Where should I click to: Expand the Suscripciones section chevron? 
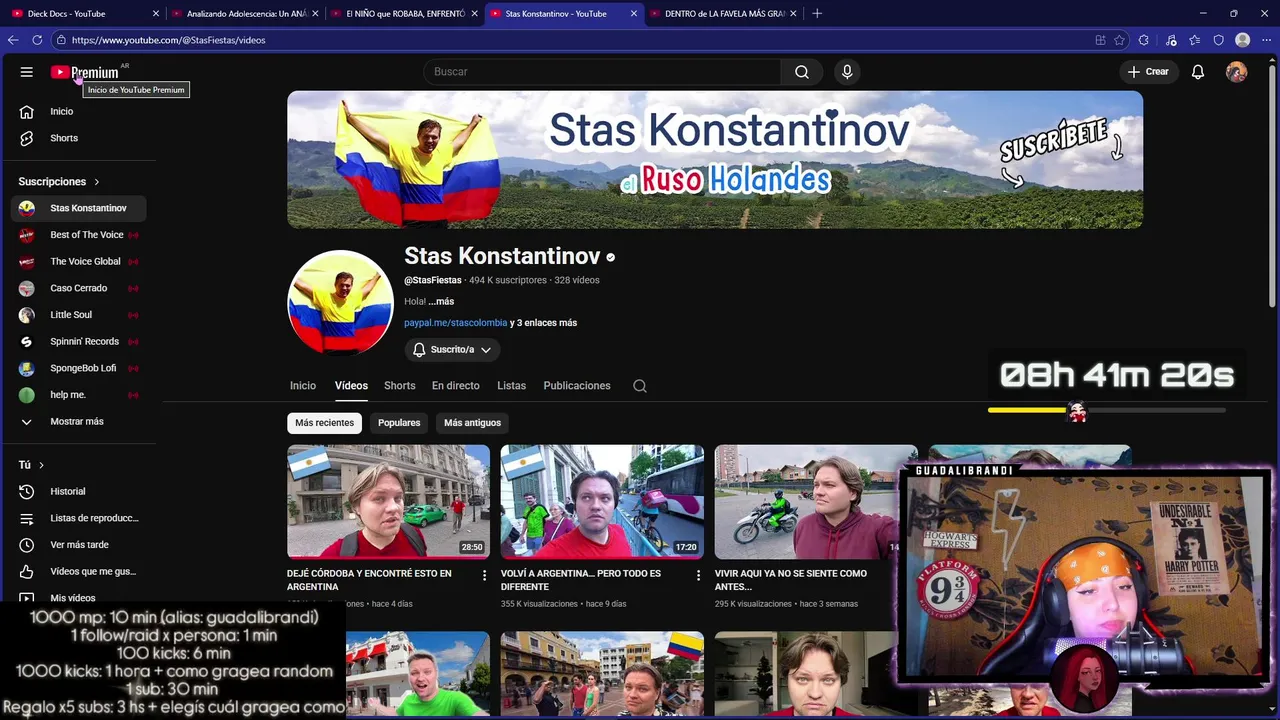[97, 182]
